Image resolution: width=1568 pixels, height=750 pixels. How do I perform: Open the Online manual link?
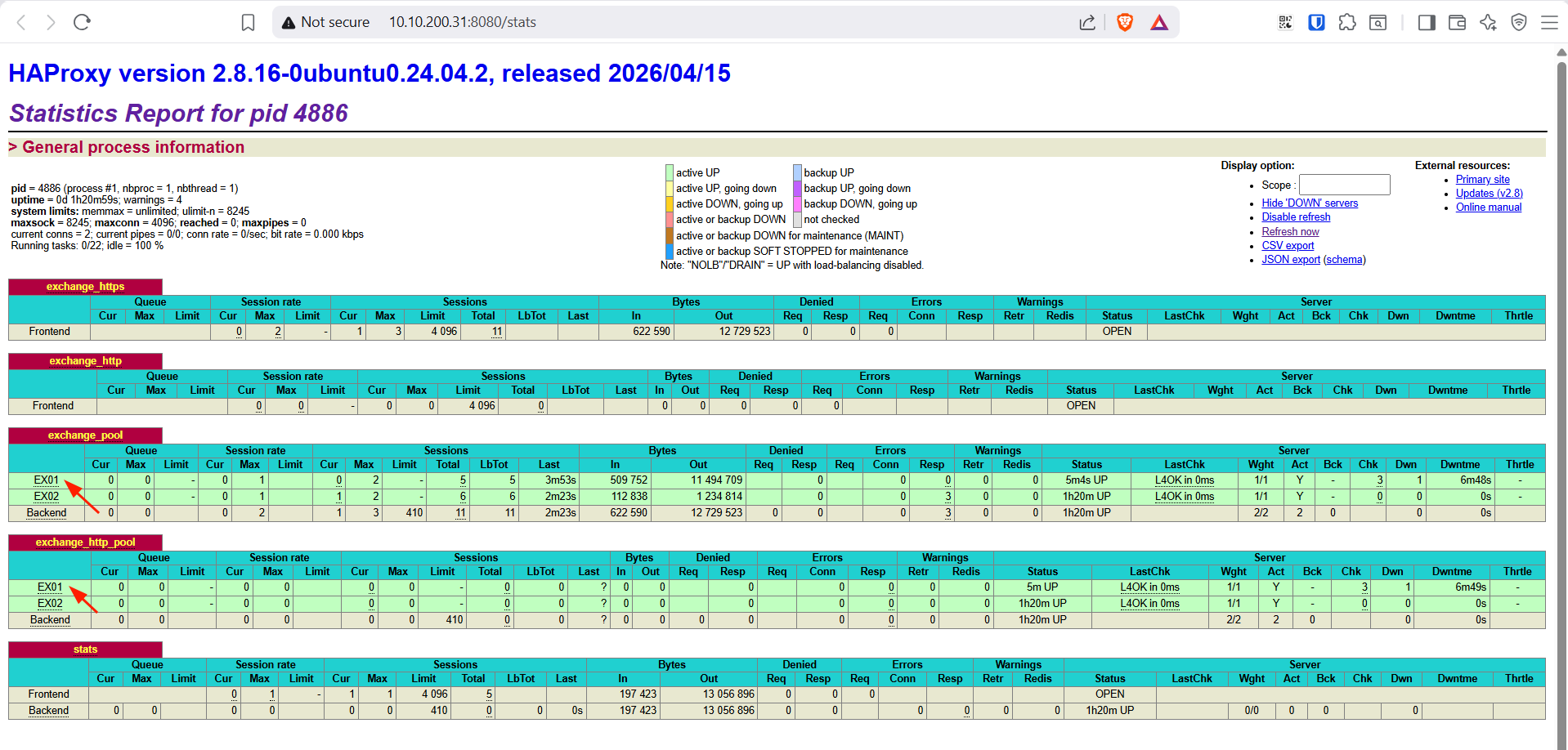tap(1489, 208)
